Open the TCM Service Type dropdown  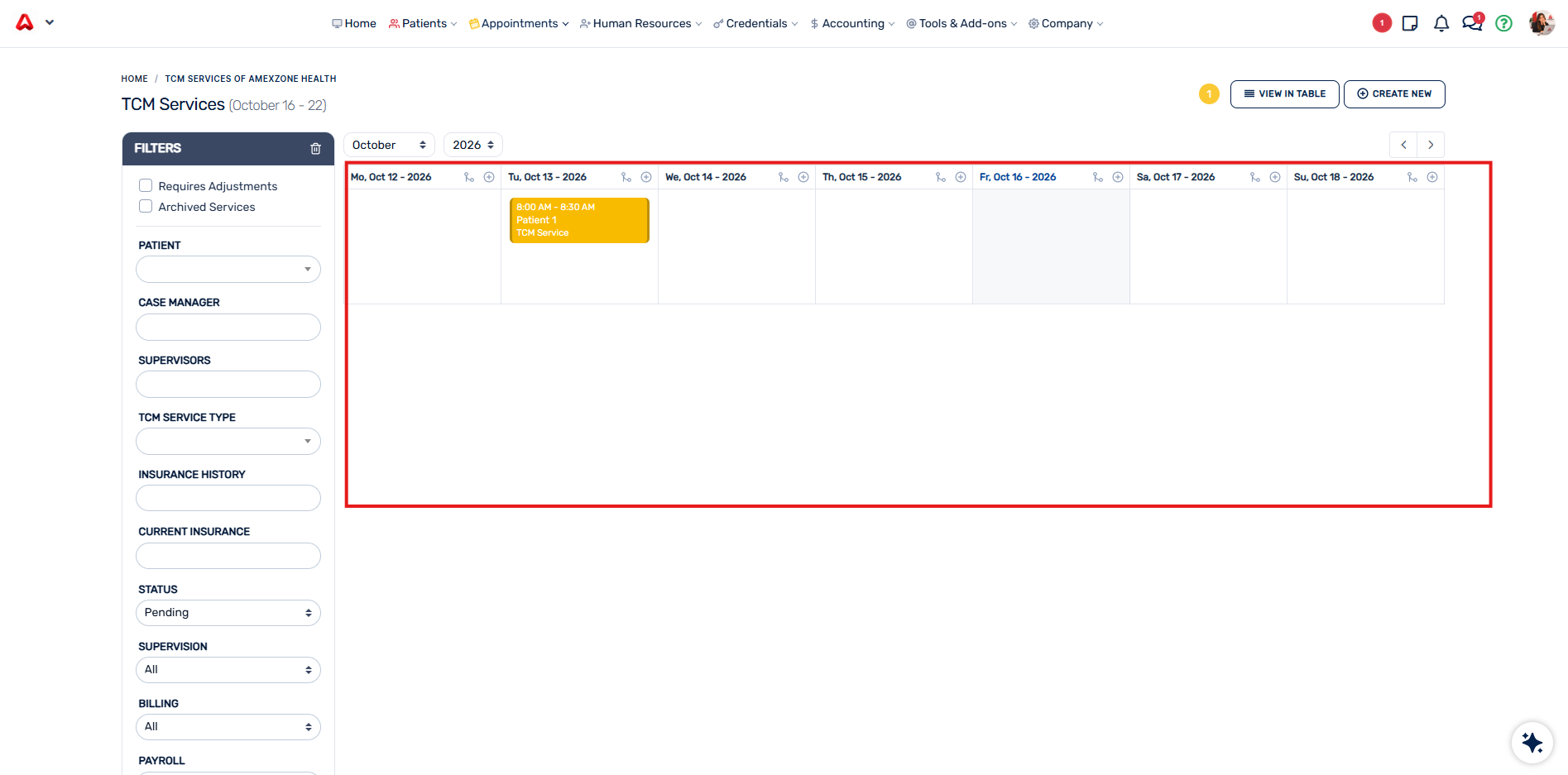click(228, 441)
